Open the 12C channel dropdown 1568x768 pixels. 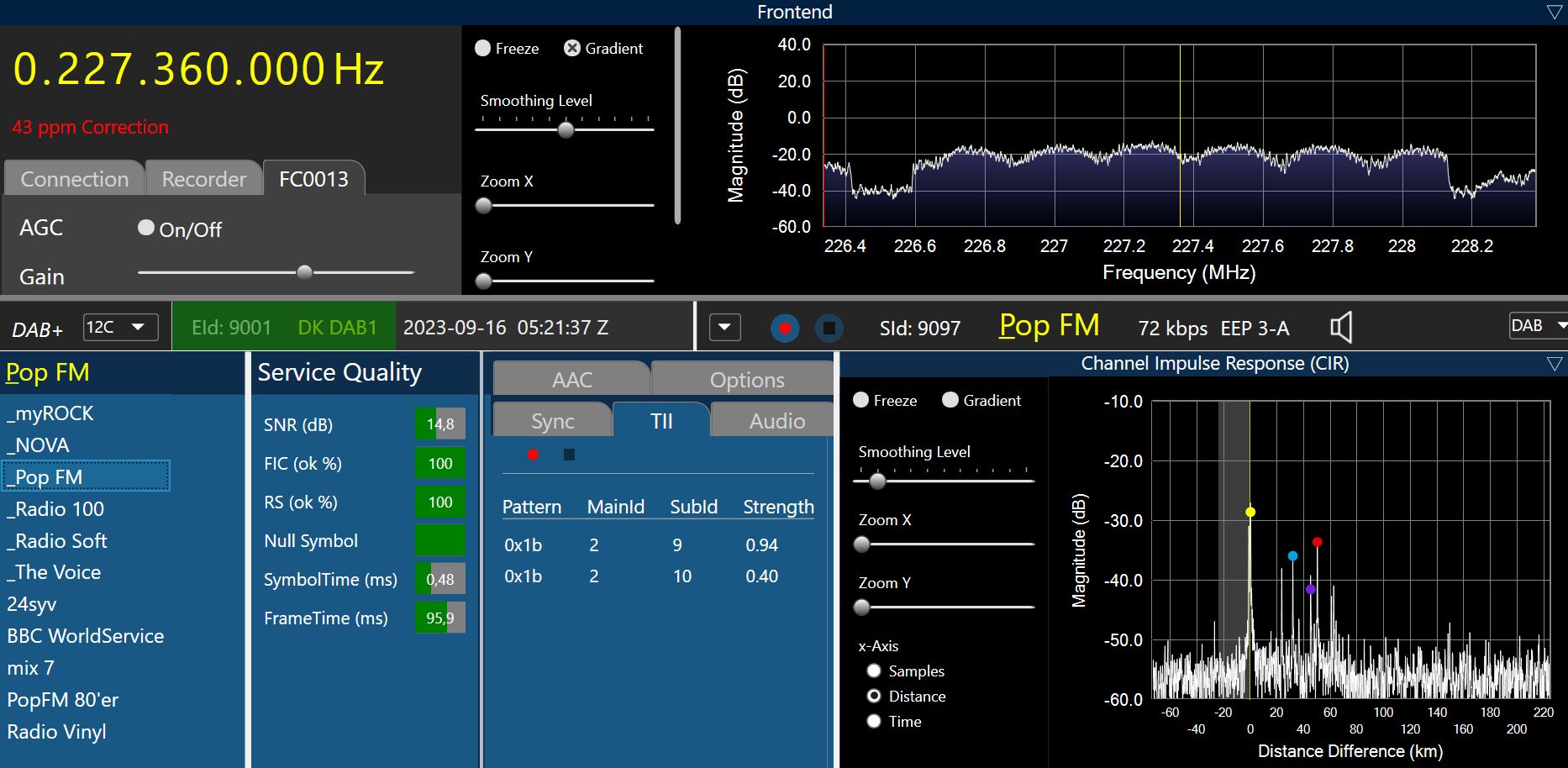tap(121, 327)
